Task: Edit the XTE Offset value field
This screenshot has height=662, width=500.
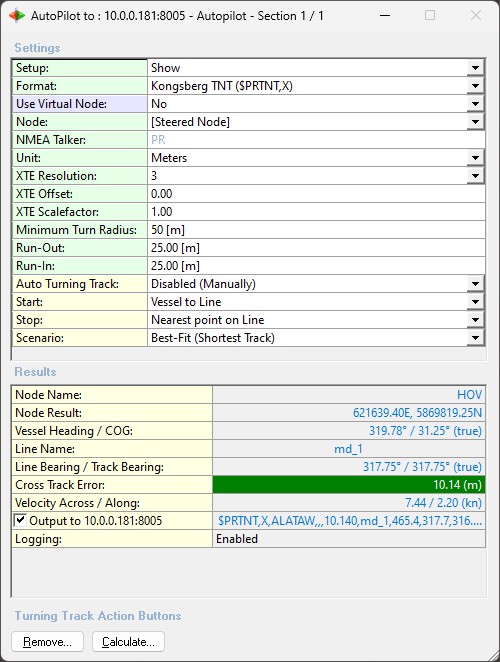Action: [x=316, y=194]
